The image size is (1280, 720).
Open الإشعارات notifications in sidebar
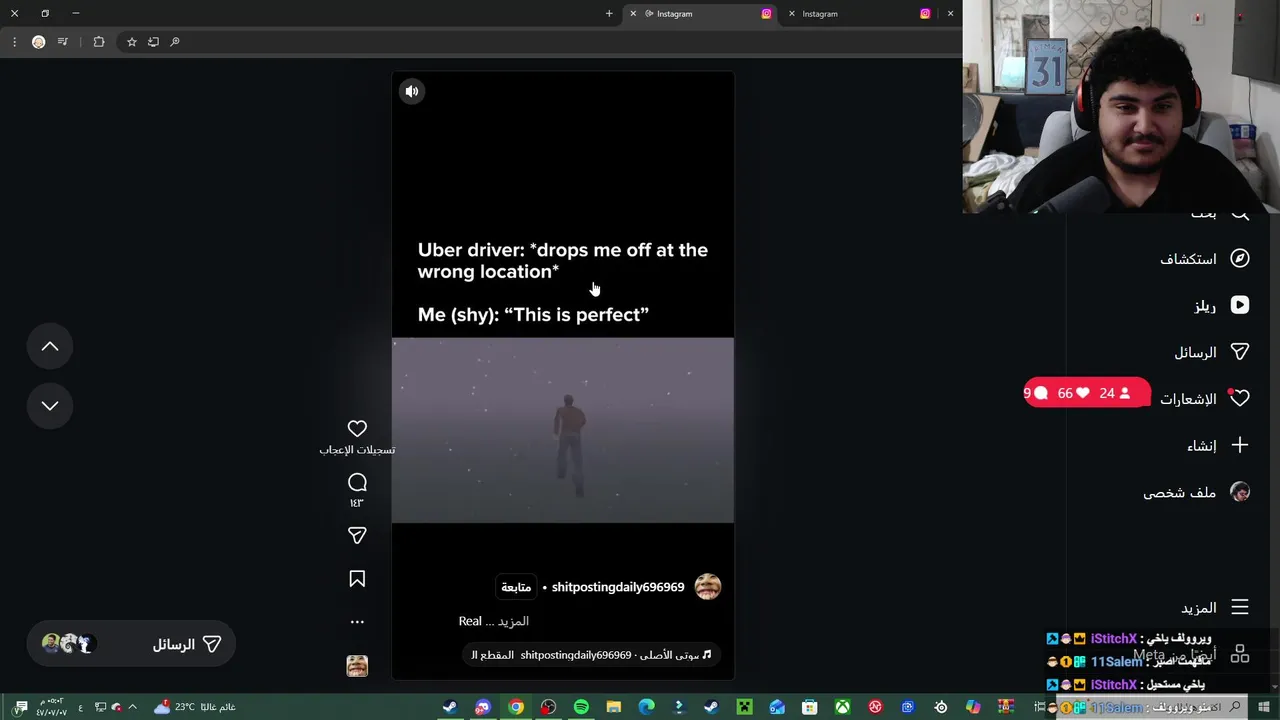click(1188, 399)
